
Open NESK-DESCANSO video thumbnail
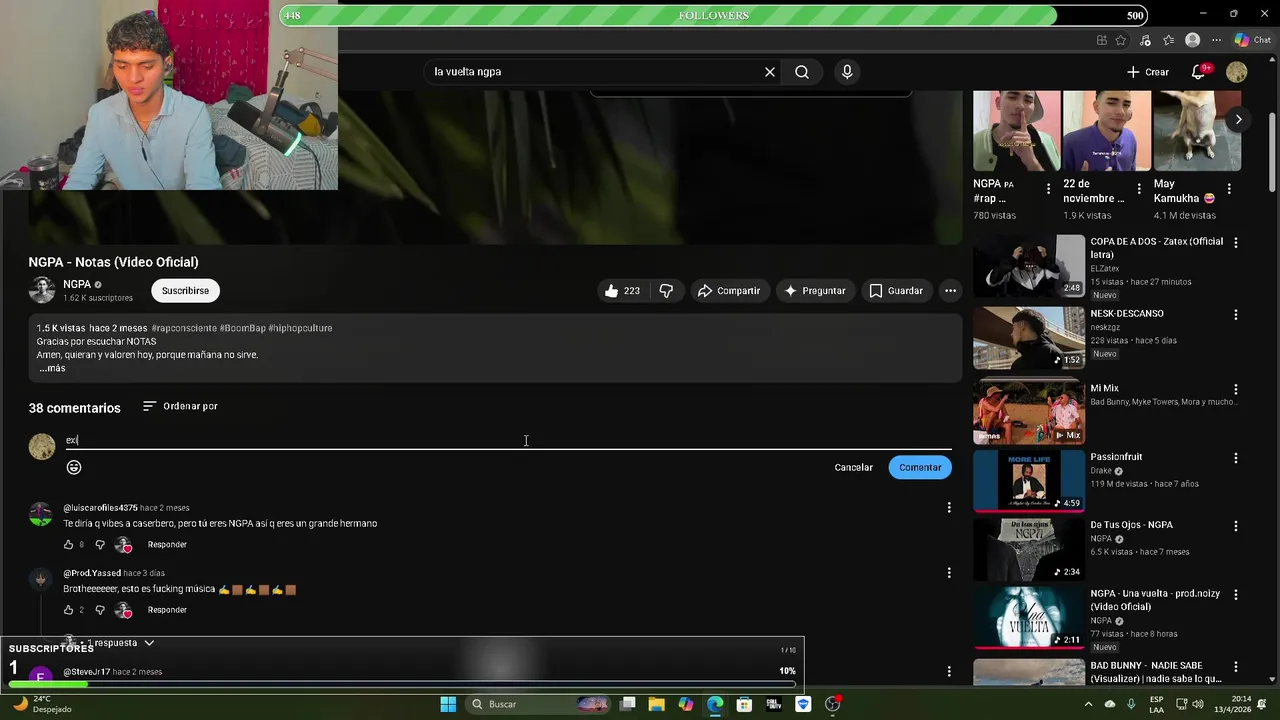(1029, 337)
